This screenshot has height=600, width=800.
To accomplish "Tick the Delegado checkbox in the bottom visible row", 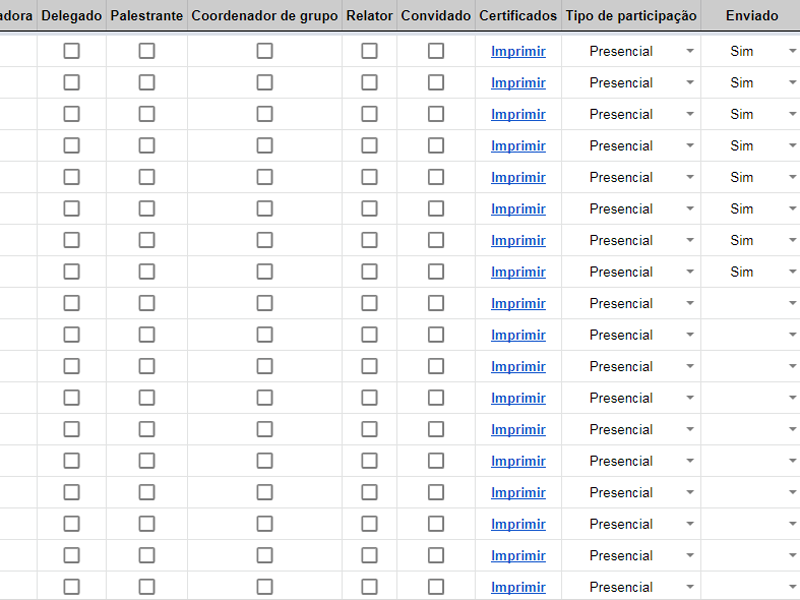I will [72, 587].
